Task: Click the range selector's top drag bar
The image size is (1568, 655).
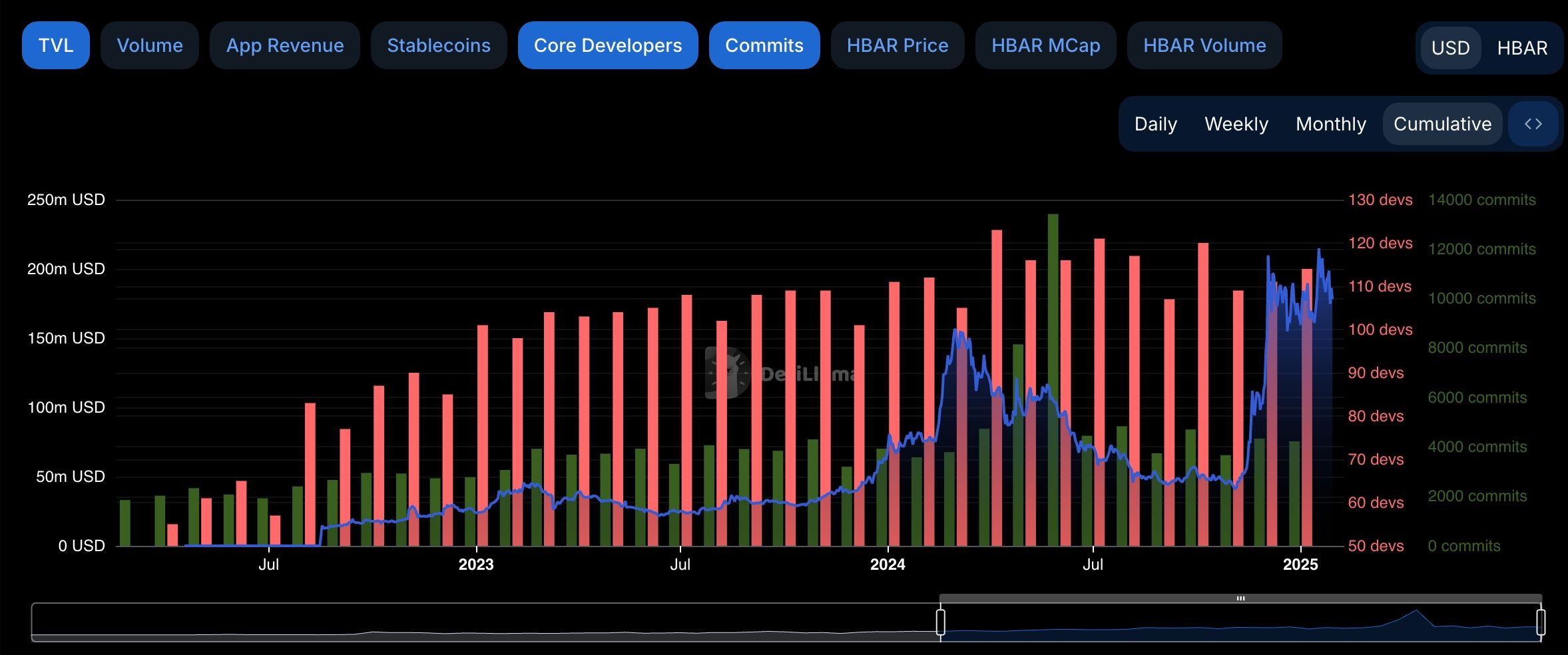Action: 1240,598
